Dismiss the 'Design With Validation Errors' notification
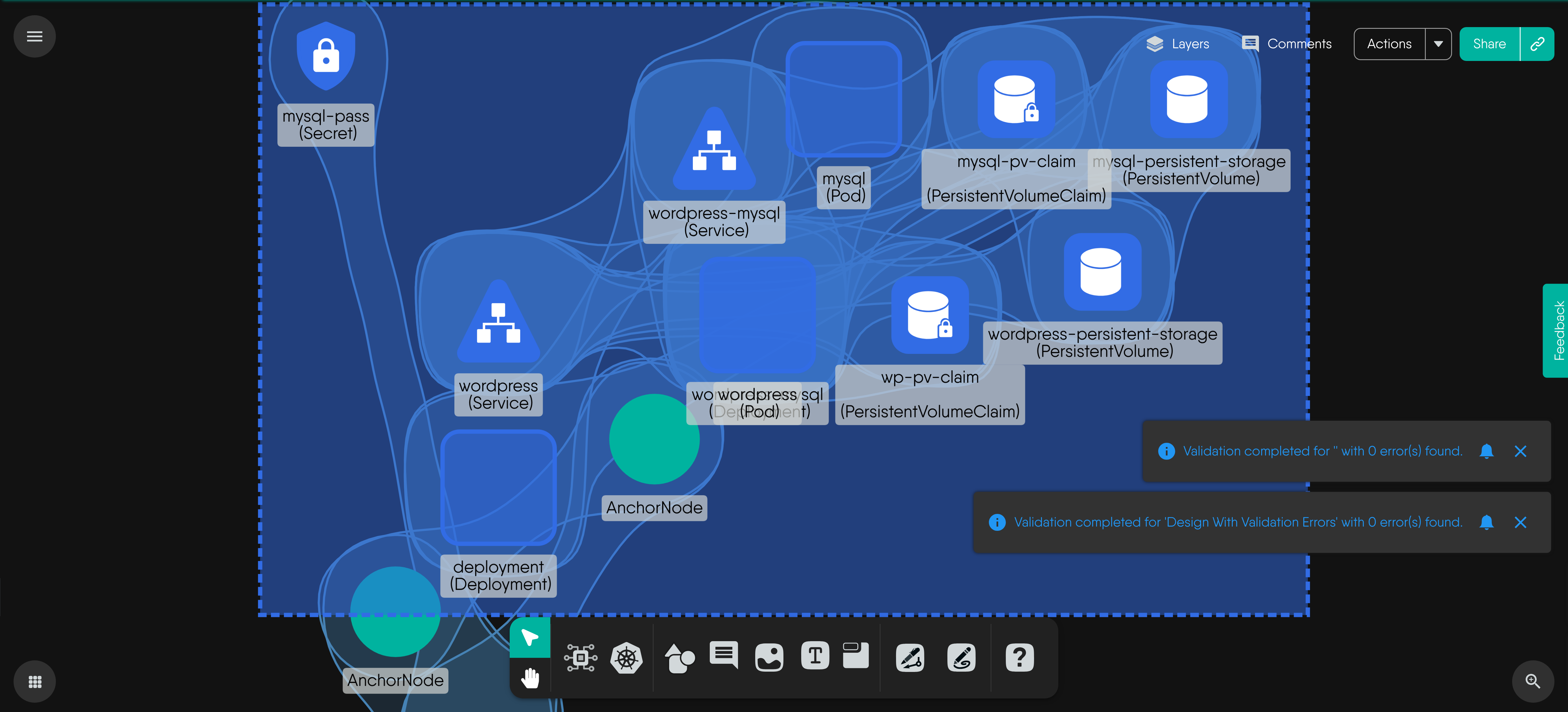1568x712 pixels. (1520, 522)
